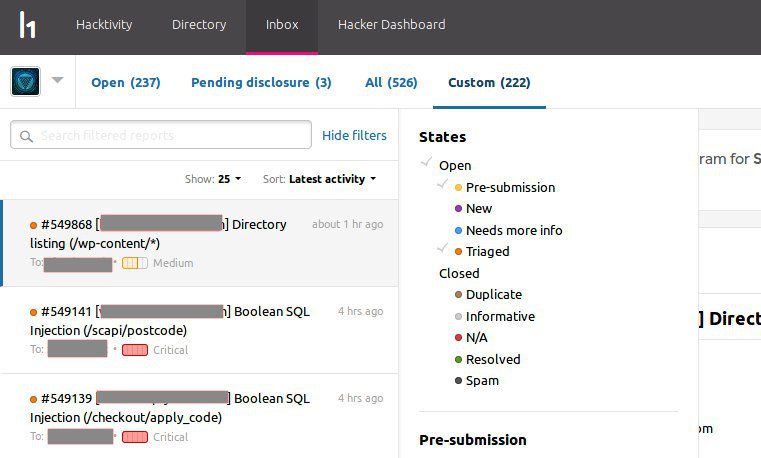This screenshot has height=458, width=761.
Task: Click the Pre-submission section heading
Action: [473, 440]
